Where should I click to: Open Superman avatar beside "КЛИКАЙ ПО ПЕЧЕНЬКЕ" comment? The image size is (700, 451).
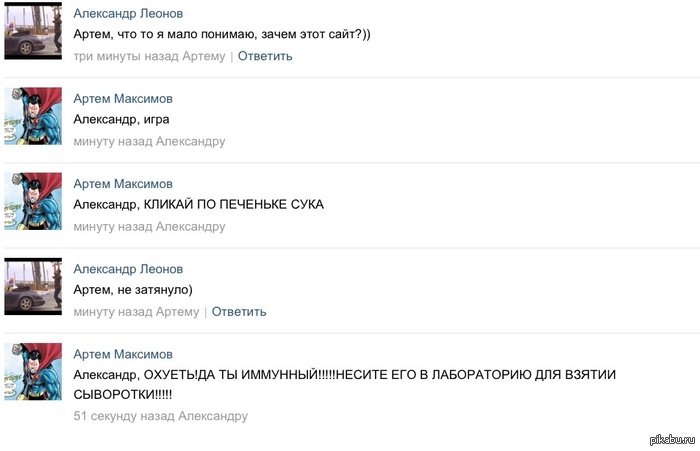tap(33, 201)
